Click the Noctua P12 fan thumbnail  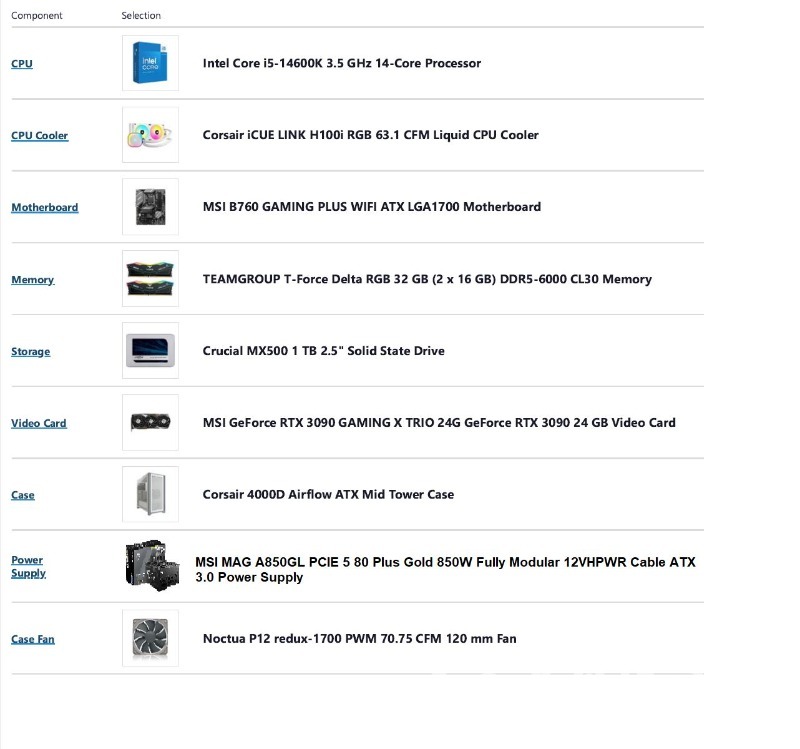tap(150, 638)
